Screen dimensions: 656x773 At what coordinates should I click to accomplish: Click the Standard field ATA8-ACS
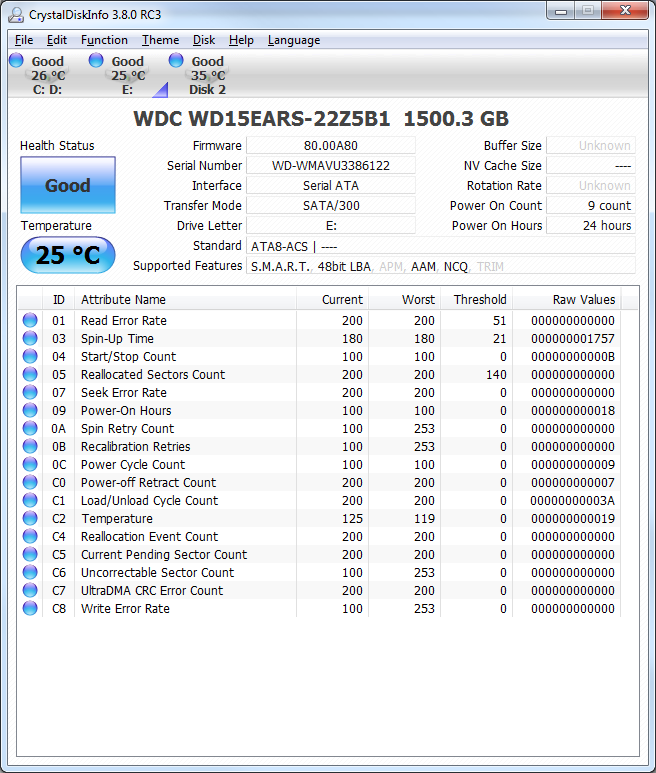point(441,246)
